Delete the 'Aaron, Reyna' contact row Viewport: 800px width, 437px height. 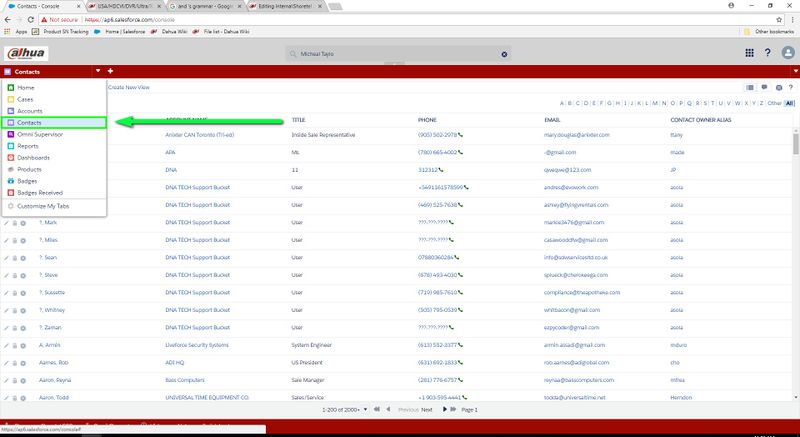point(15,381)
